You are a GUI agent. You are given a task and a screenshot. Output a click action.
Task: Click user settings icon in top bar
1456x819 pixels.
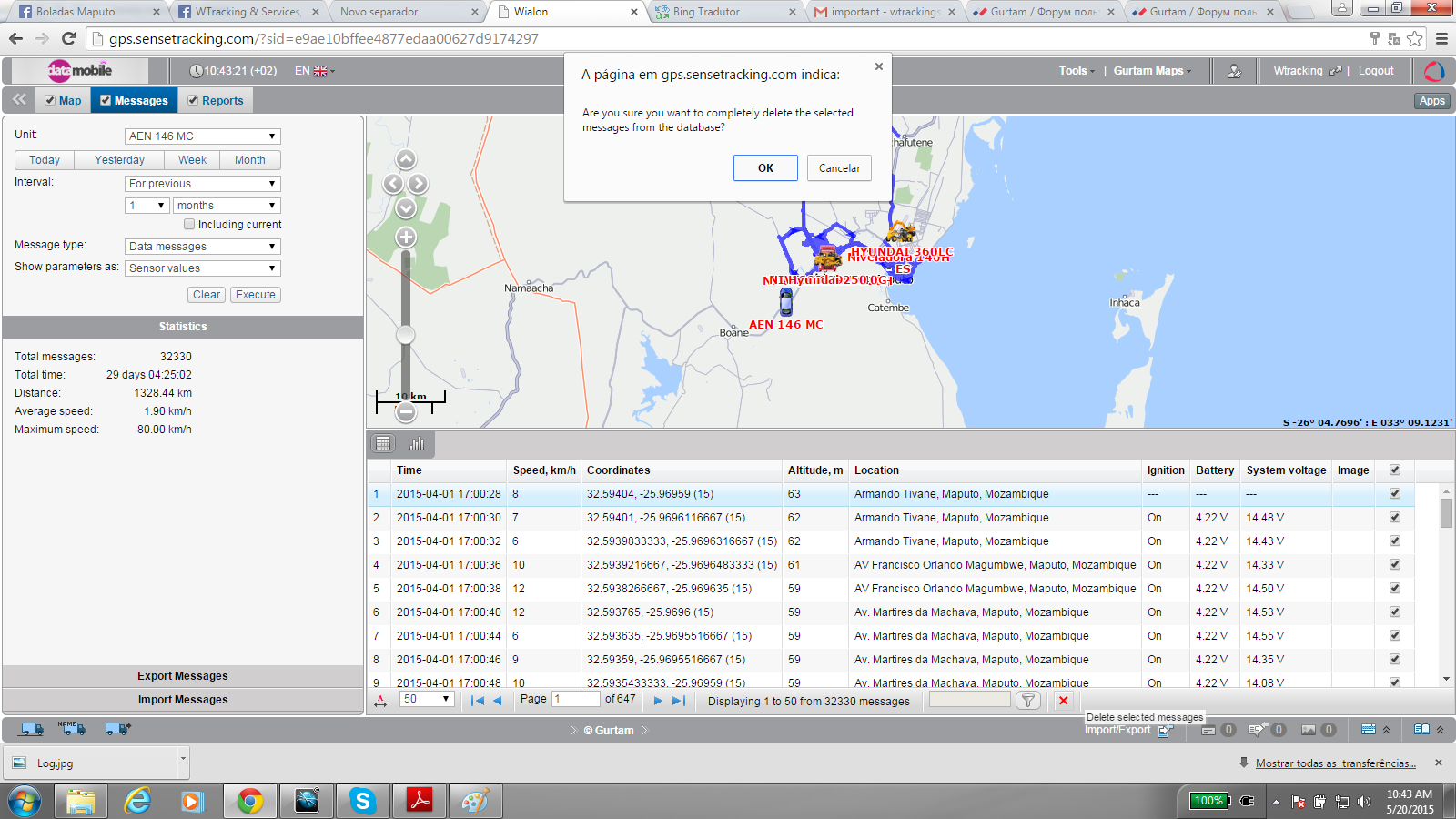click(1234, 71)
